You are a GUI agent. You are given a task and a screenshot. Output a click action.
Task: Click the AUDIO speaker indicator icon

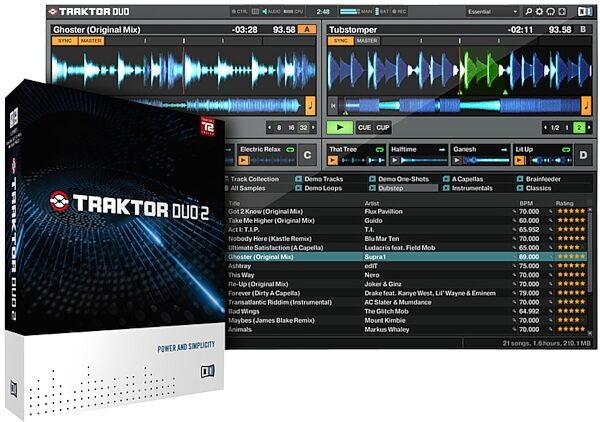[x=264, y=11]
